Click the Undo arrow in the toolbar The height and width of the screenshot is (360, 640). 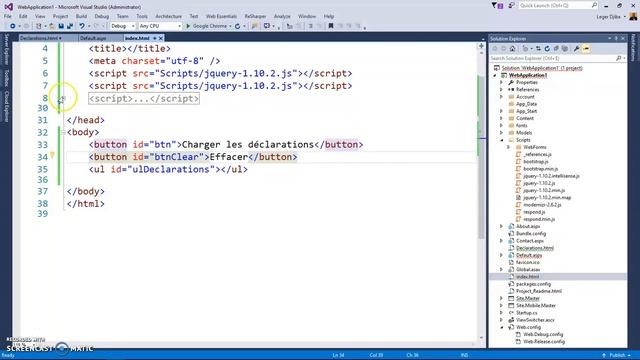[82, 26]
